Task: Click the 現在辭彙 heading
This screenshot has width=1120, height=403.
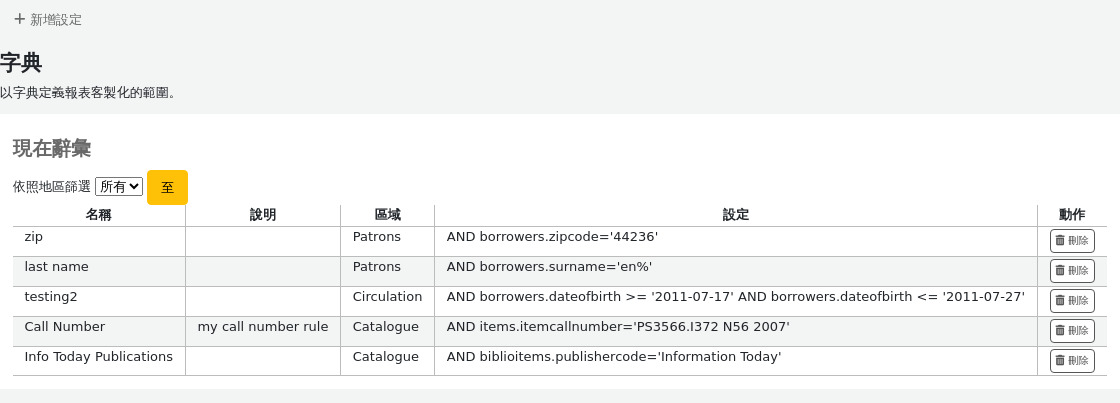Action: click(51, 149)
